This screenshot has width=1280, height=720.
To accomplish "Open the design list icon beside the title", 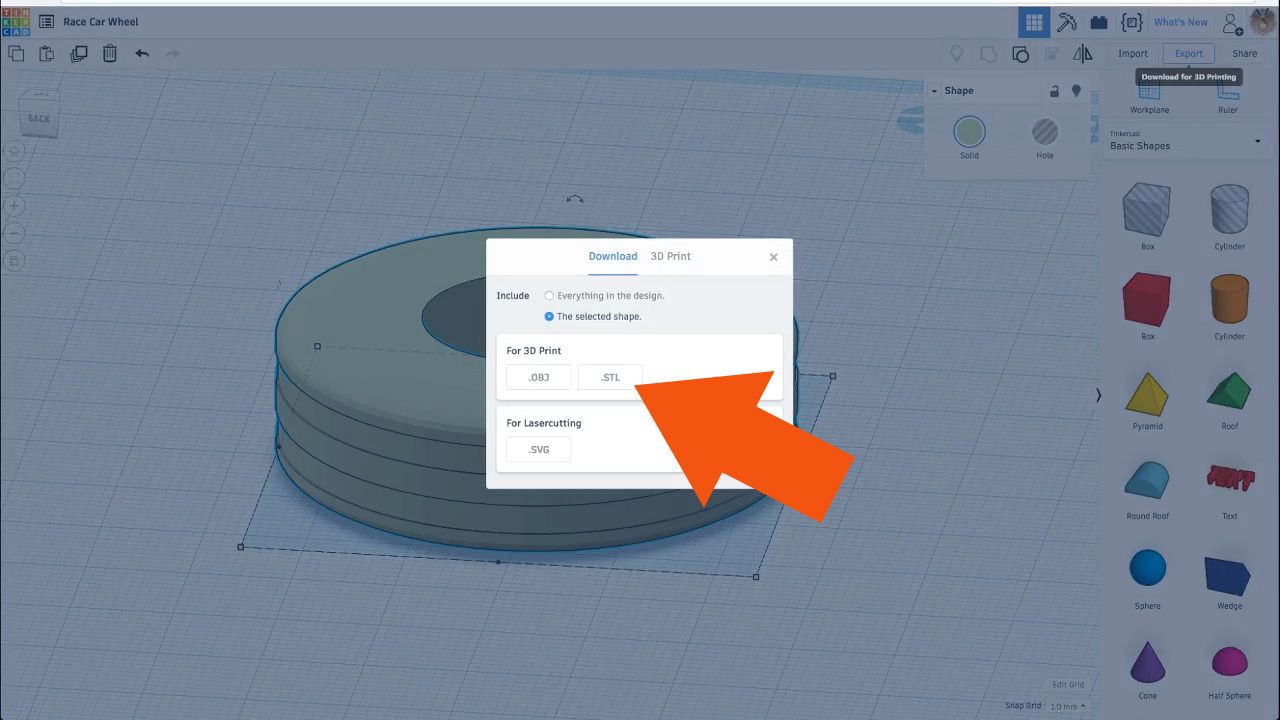I will click(x=46, y=21).
